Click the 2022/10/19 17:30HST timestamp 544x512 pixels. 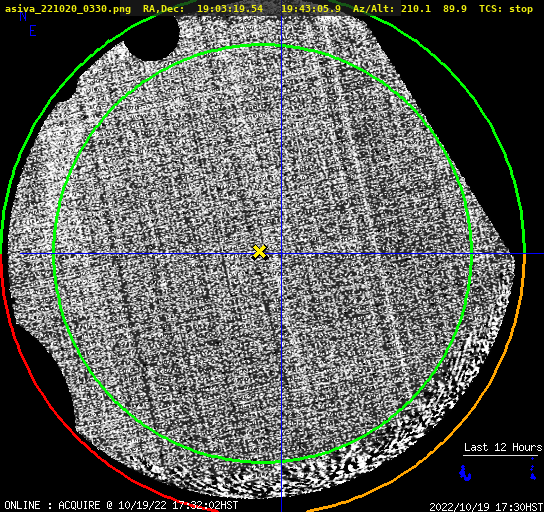(486, 507)
